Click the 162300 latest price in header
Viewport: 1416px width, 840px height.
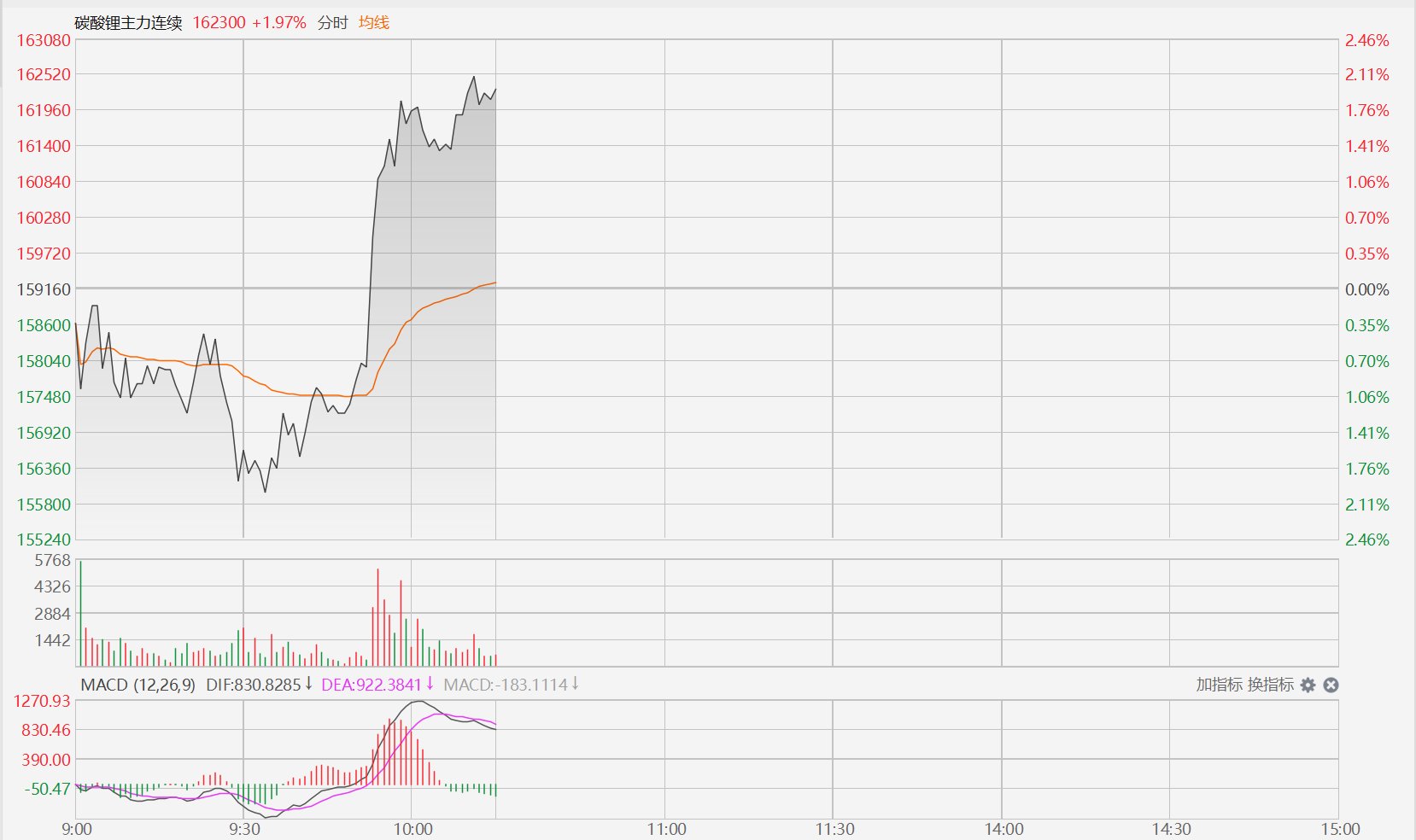[219, 23]
